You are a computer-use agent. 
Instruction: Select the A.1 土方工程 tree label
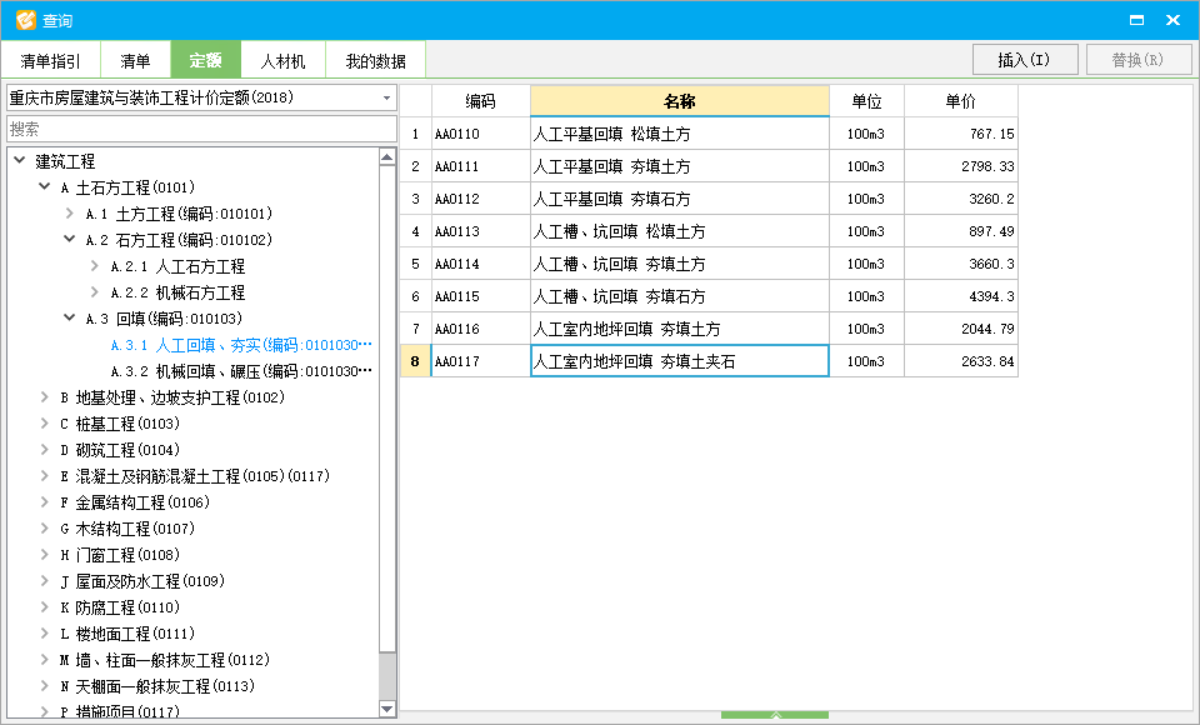coord(179,213)
